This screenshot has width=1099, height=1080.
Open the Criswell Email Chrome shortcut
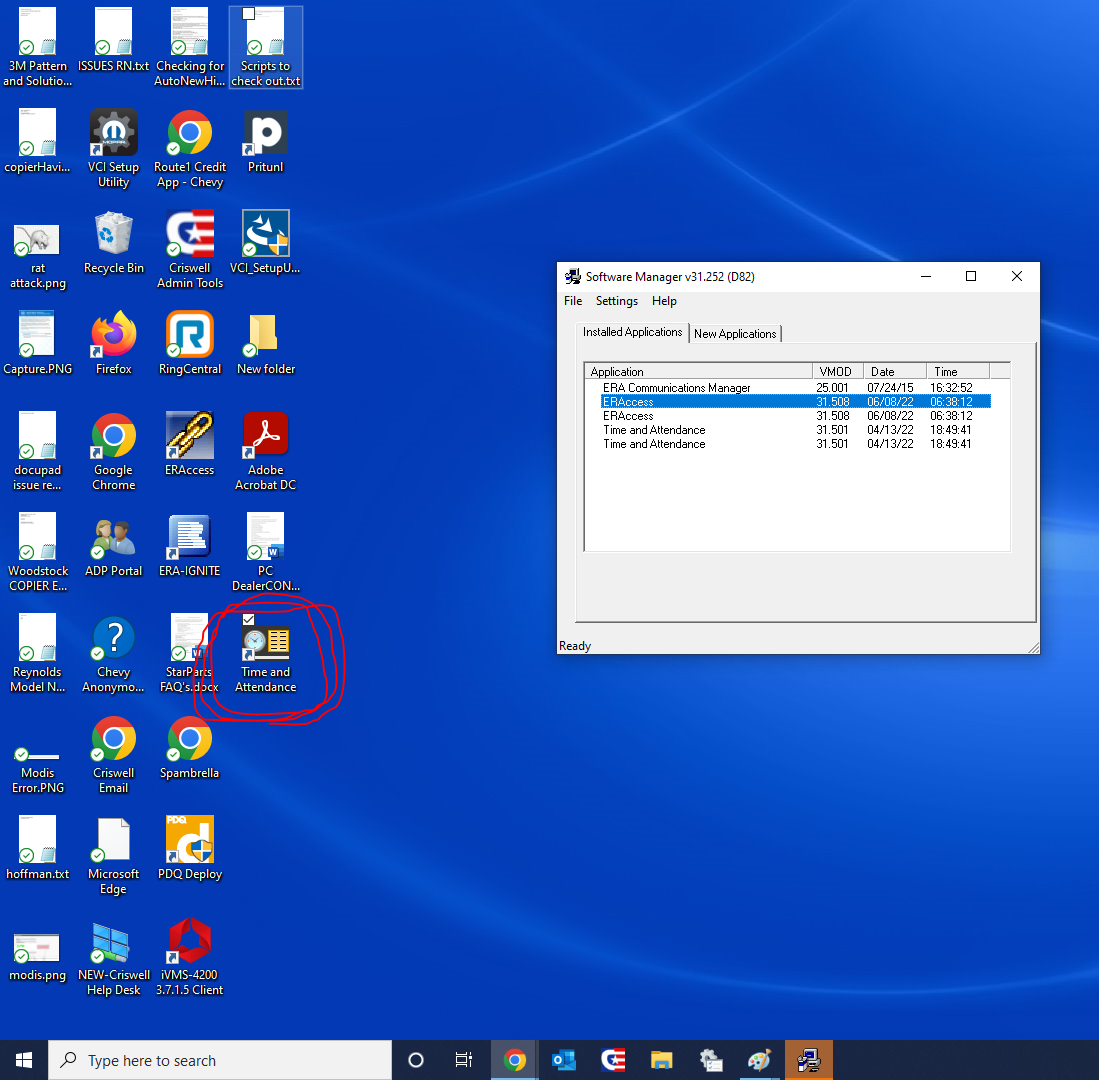(114, 754)
